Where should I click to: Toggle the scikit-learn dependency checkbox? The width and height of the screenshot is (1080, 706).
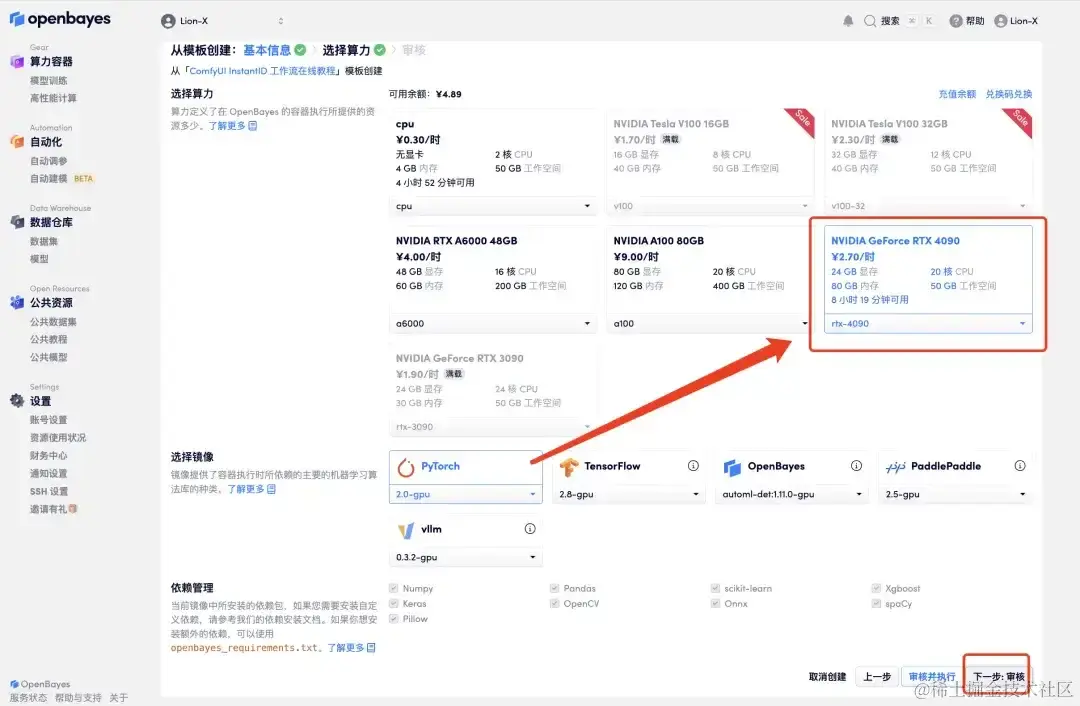[x=715, y=588]
